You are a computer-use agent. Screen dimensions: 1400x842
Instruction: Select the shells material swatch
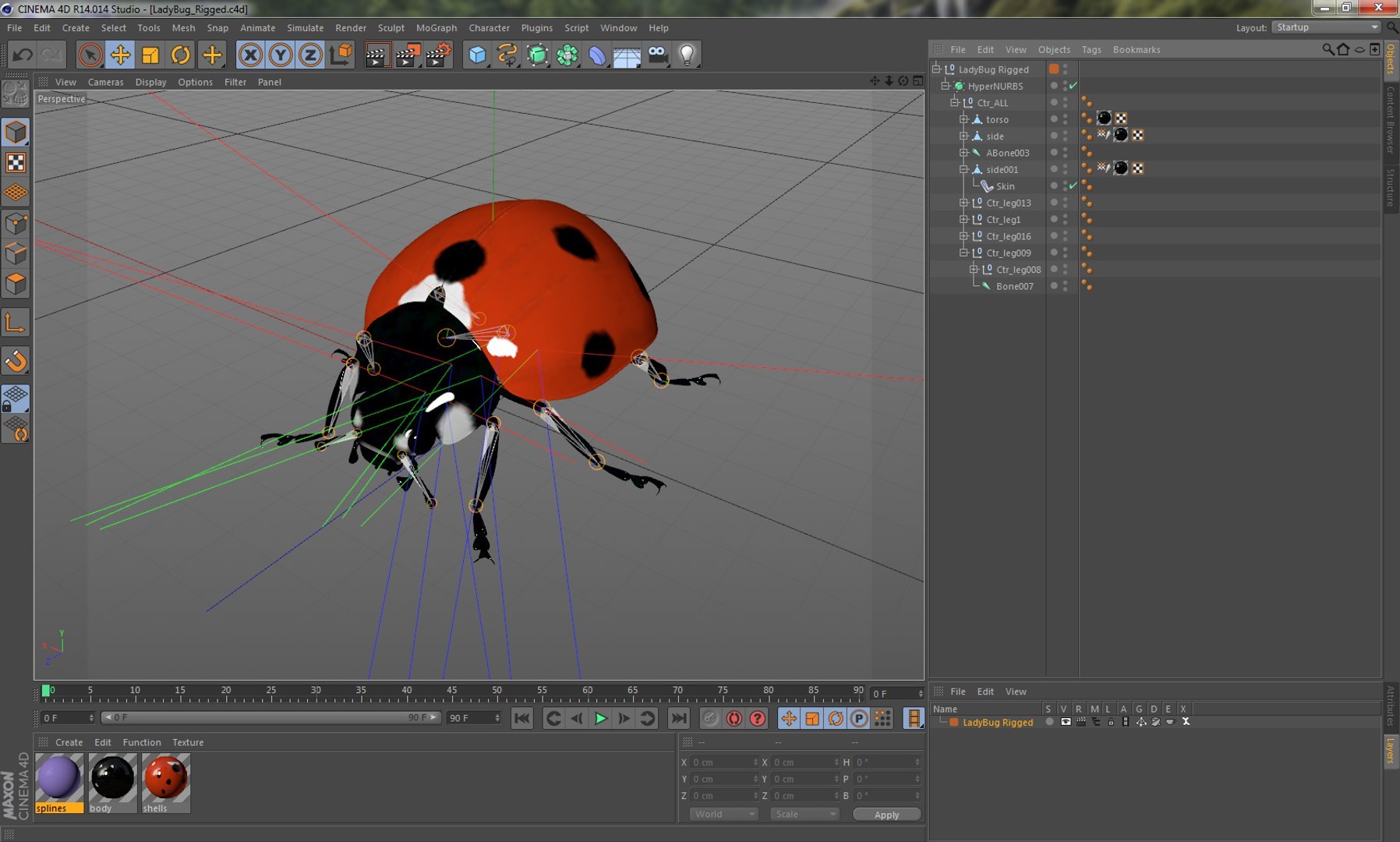(166, 784)
